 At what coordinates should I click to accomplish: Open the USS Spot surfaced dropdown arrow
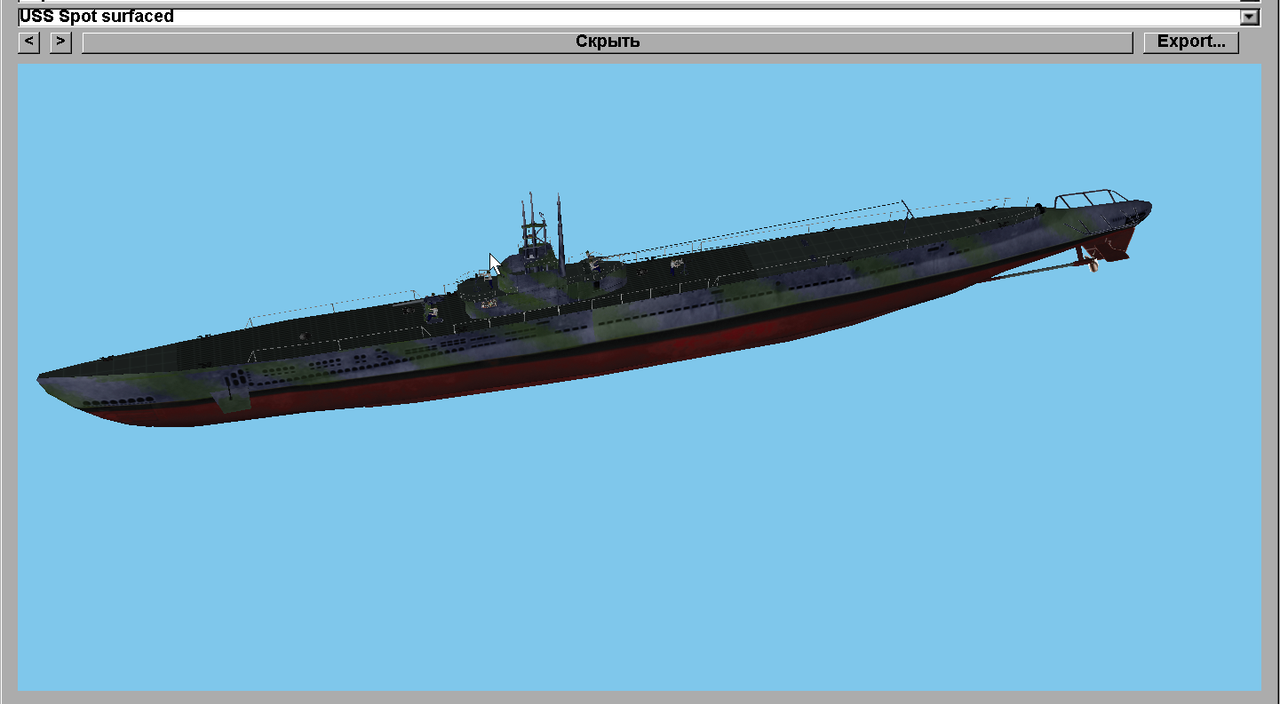pyautogui.click(x=1250, y=17)
